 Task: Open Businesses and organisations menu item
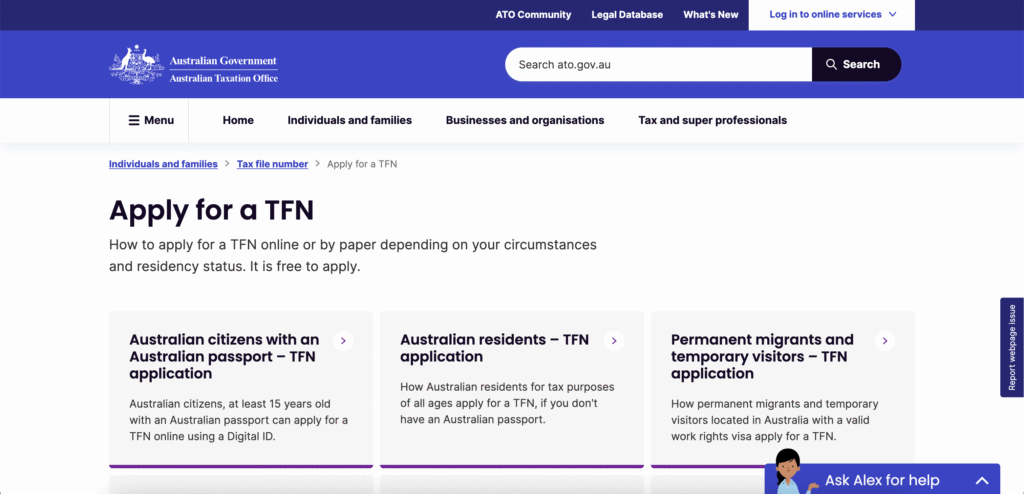click(525, 120)
